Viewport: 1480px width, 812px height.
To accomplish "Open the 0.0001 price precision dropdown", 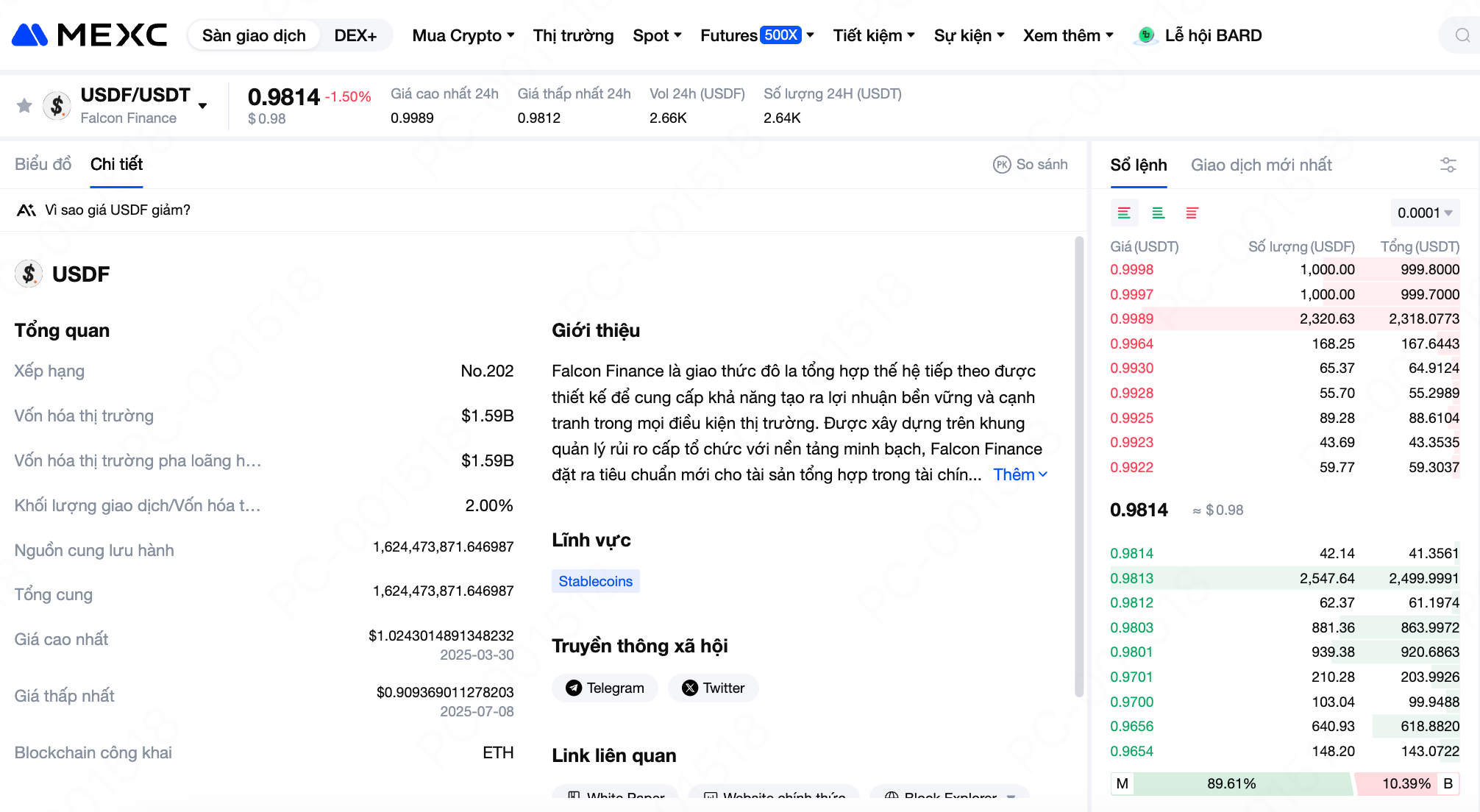I will (x=1424, y=213).
